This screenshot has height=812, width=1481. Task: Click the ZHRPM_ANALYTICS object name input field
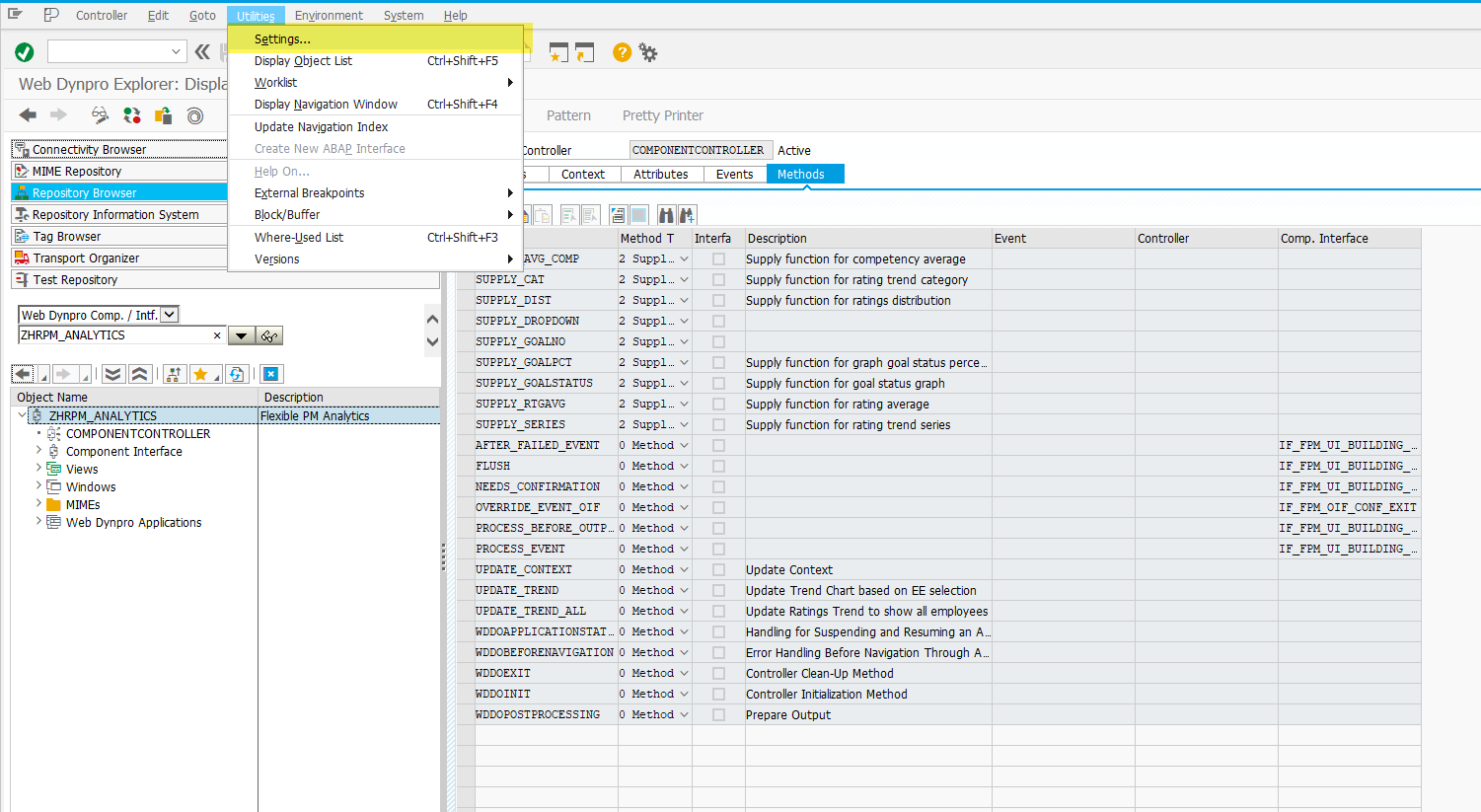[x=120, y=335]
